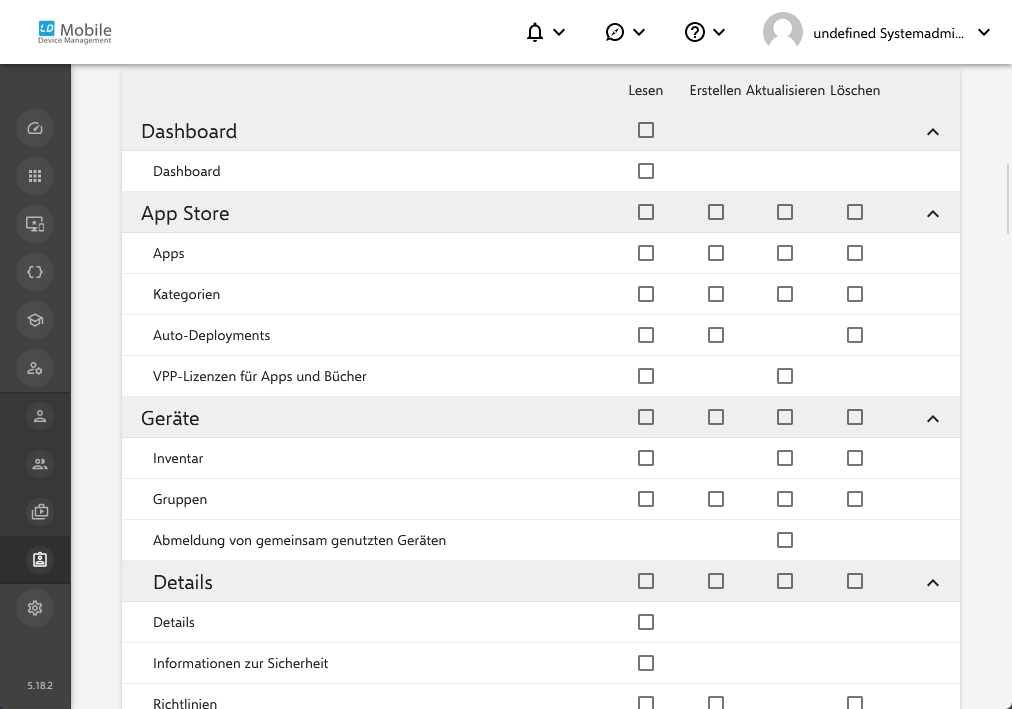The width and height of the screenshot is (1012, 709).
Task: Click VPP-Lizenzen für Apps und Bücher label
Action: [x=259, y=376]
